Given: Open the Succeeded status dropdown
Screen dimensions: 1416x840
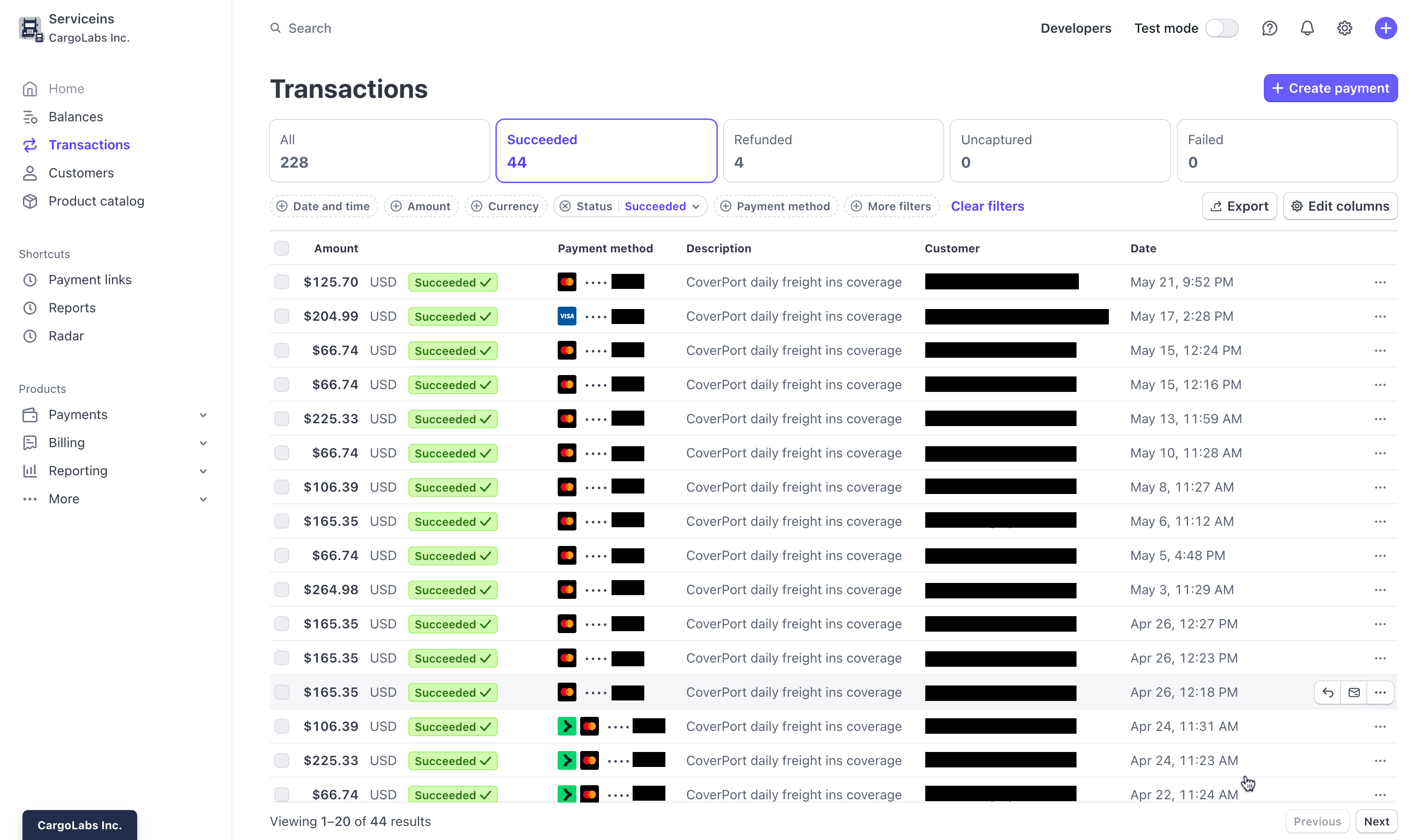Looking at the screenshot, I should pos(662,206).
